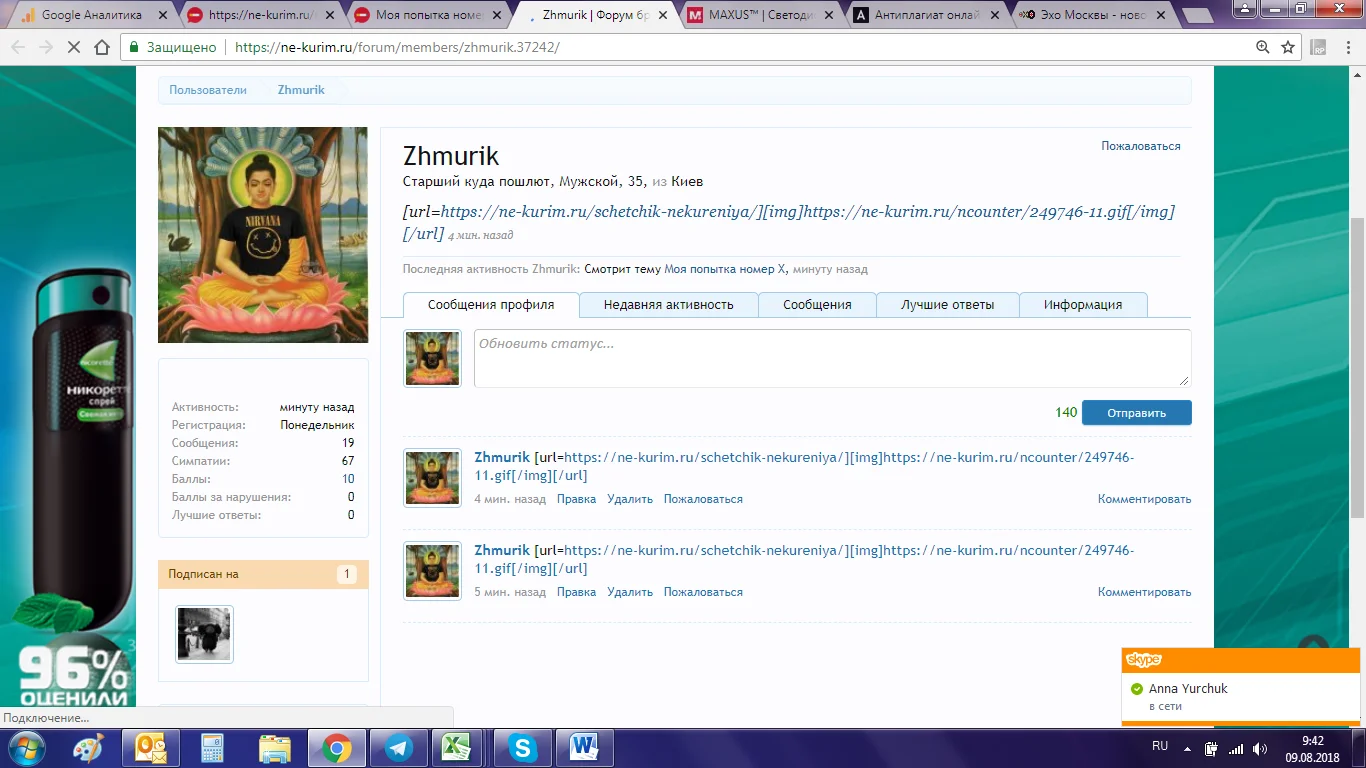The width and height of the screenshot is (1366, 768).
Task: Click Комментировать on the 5 мин. назад post
Action: tap(1144, 592)
